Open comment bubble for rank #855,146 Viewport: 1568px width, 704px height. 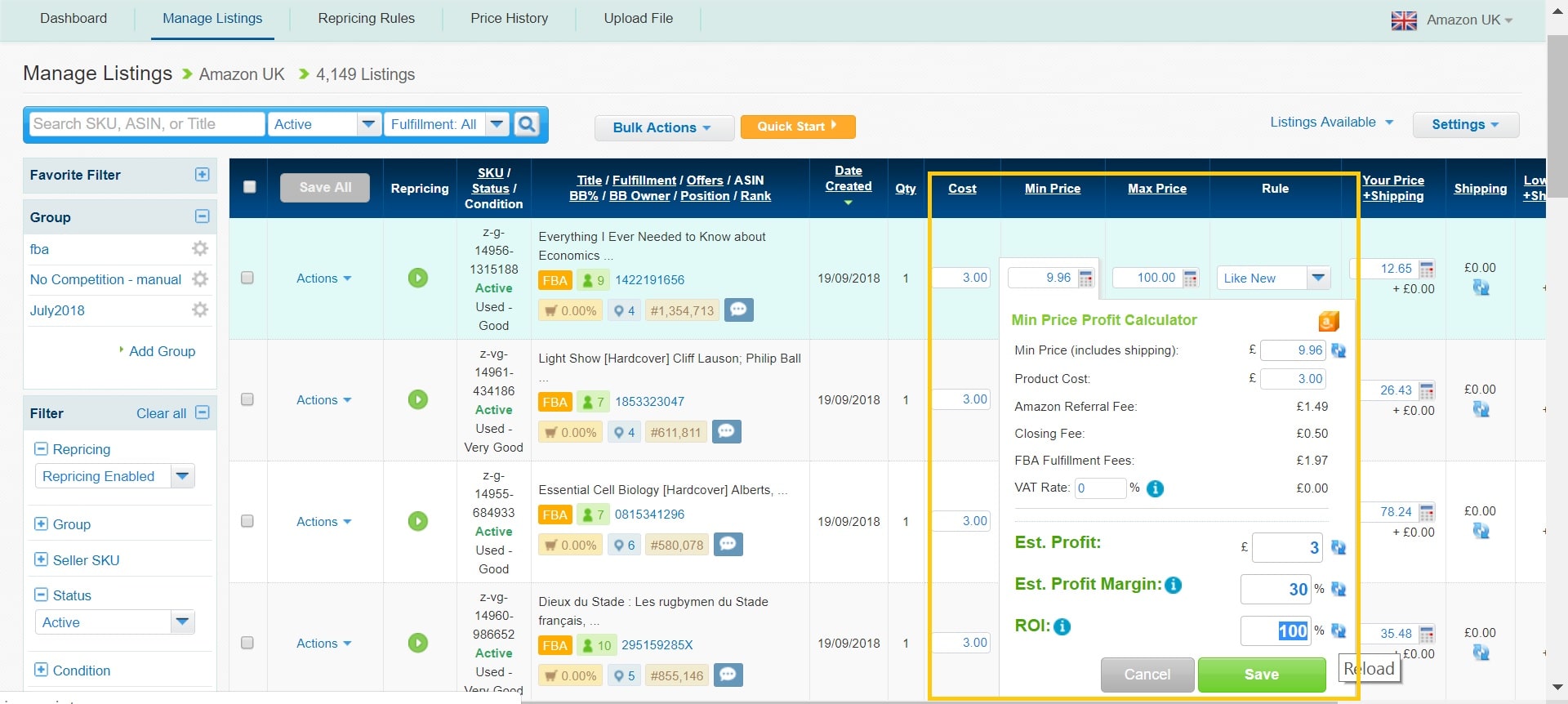pos(728,675)
